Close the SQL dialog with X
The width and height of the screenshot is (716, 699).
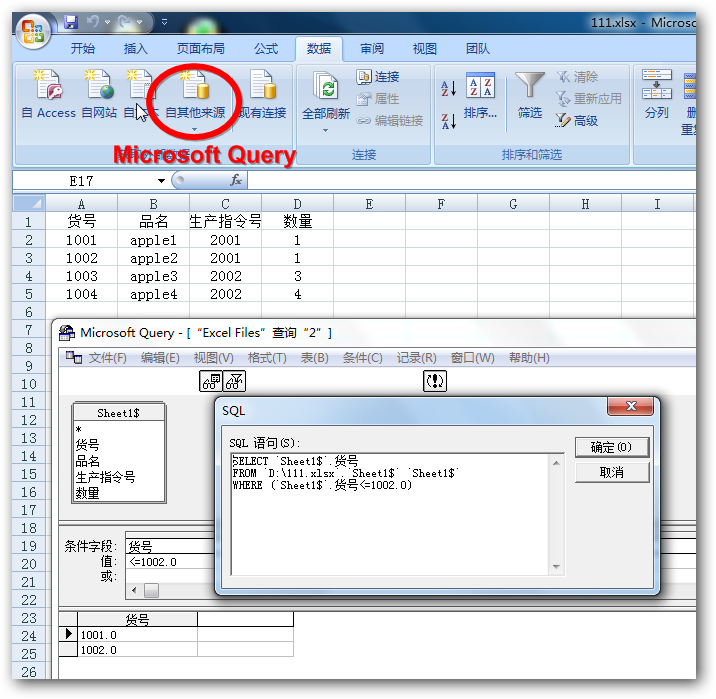click(x=631, y=406)
